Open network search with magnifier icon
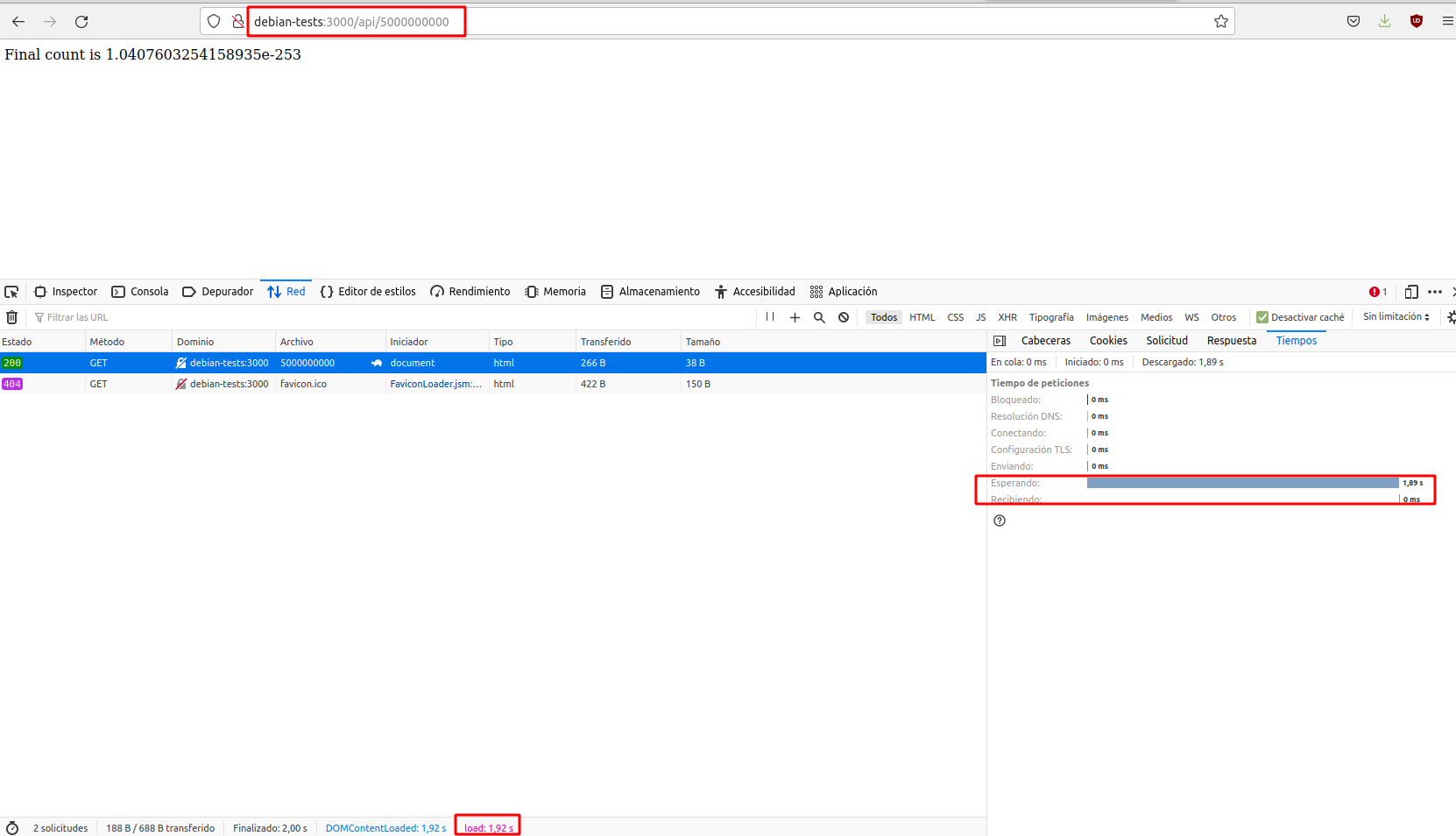 click(819, 317)
